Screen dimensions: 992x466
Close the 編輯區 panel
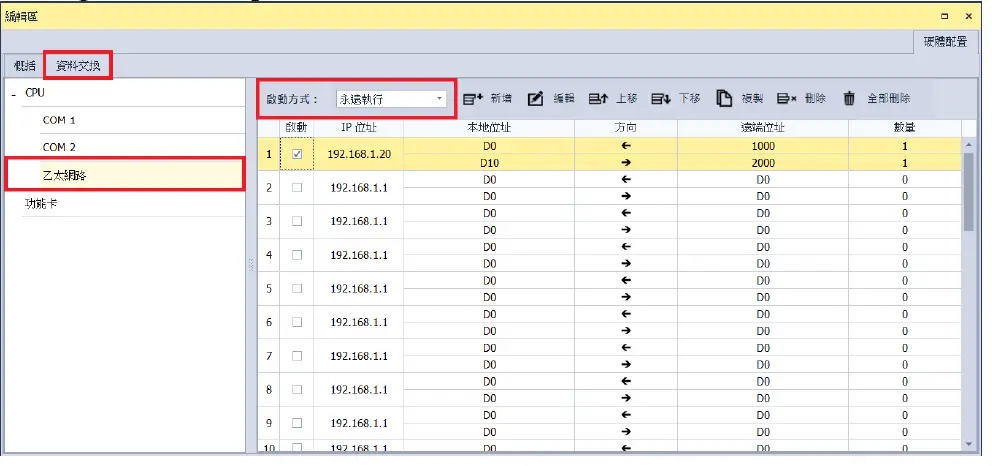969,16
